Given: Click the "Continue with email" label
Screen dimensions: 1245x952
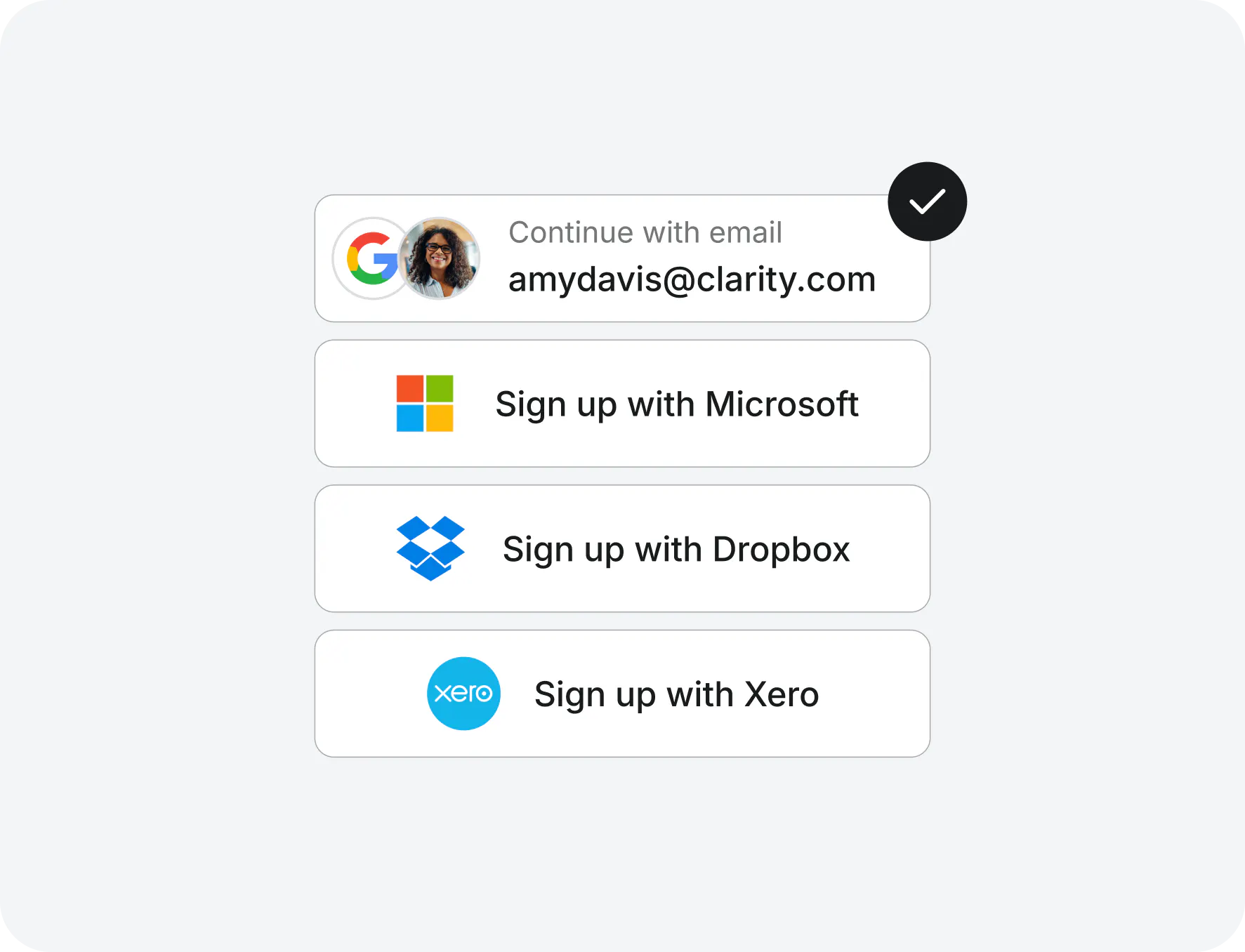Looking at the screenshot, I should pyautogui.click(x=645, y=232).
